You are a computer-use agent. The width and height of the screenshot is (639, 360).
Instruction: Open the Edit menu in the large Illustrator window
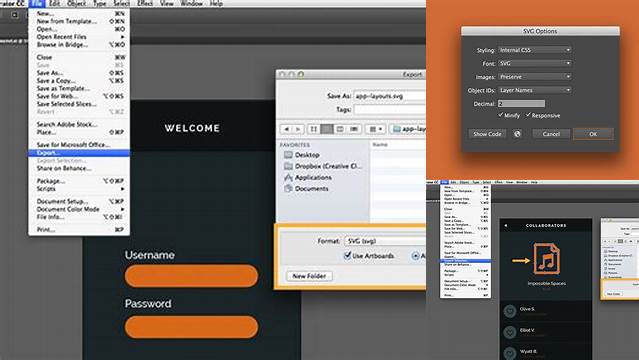[55, 4]
